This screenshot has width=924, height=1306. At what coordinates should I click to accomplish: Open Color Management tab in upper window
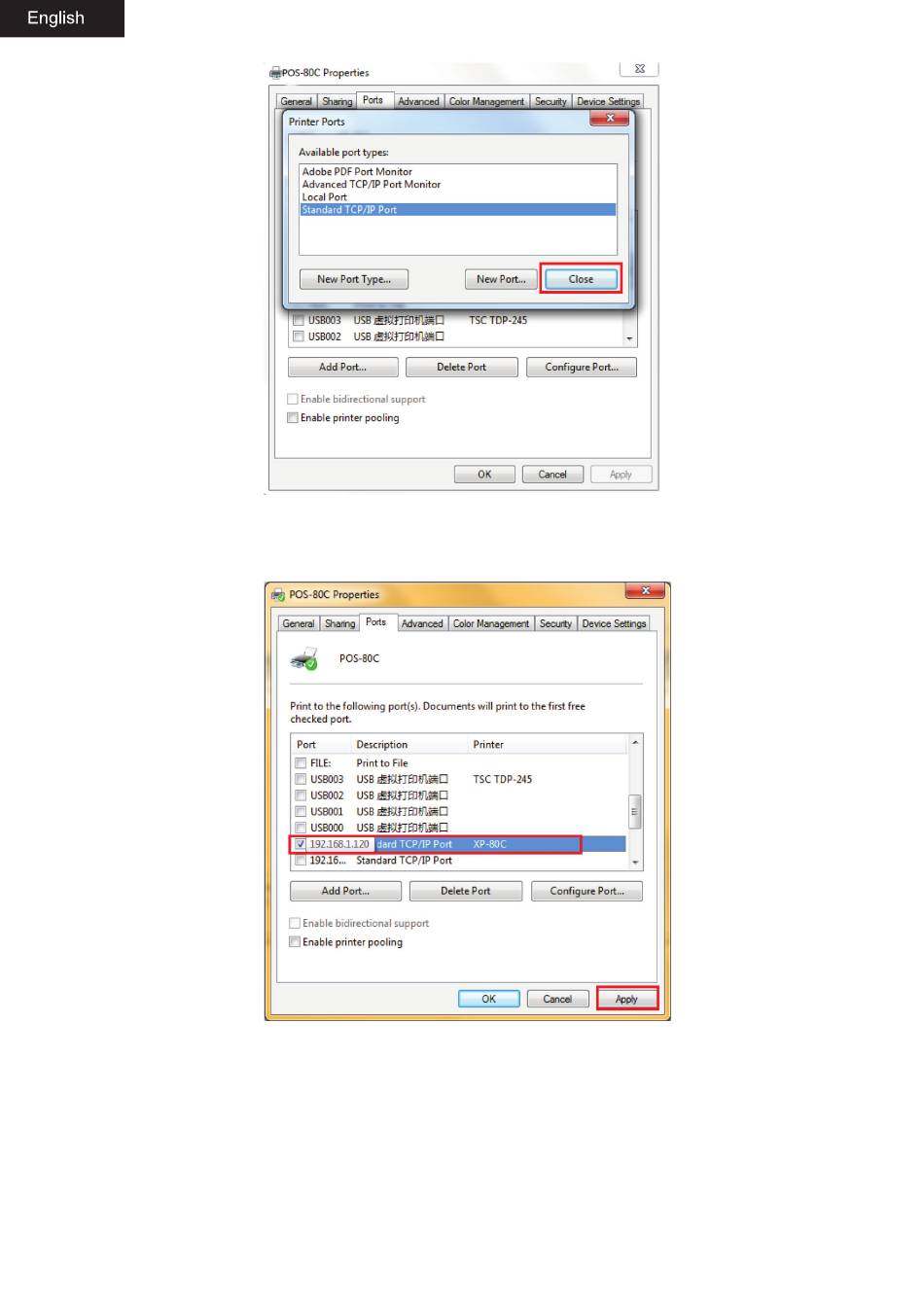point(486,101)
